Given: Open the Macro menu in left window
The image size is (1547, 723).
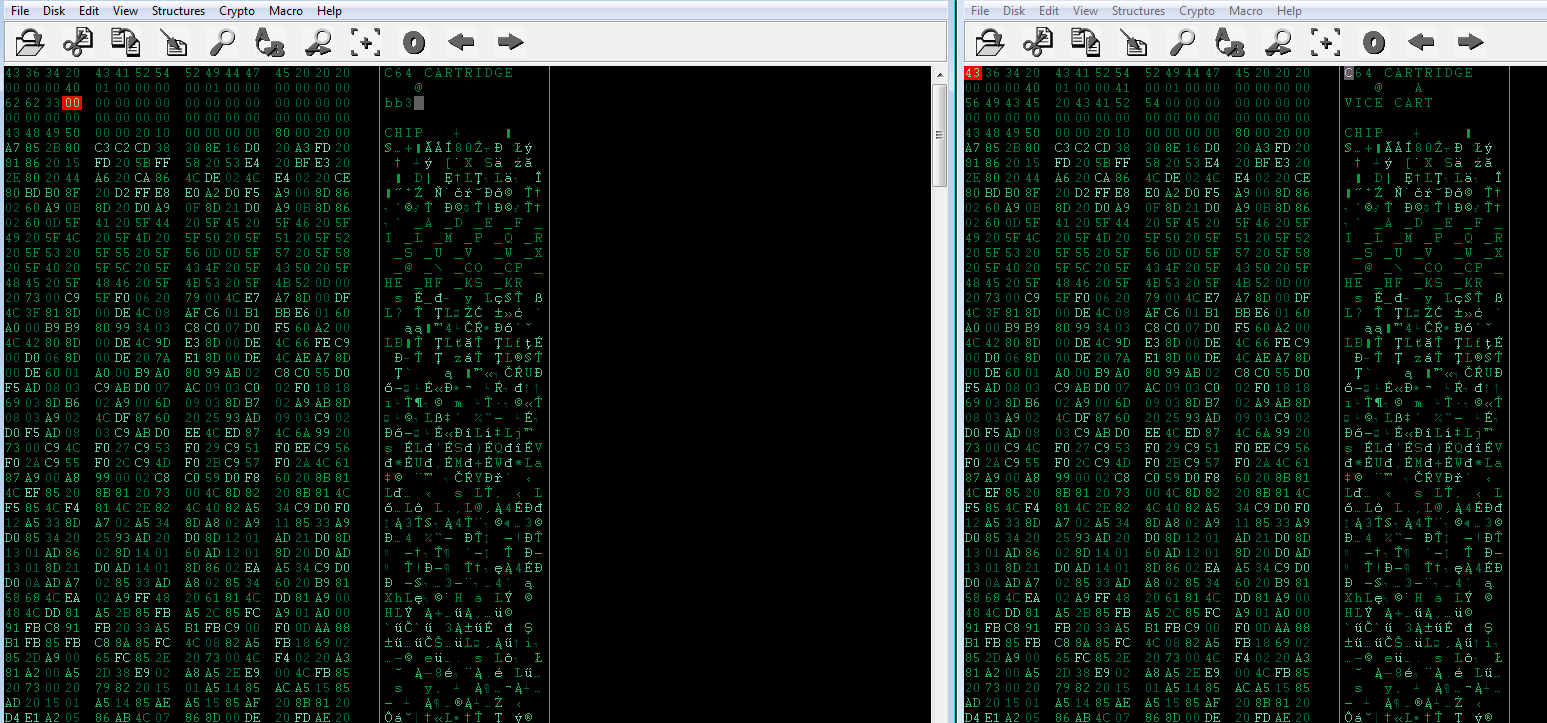Looking at the screenshot, I should (286, 11).
